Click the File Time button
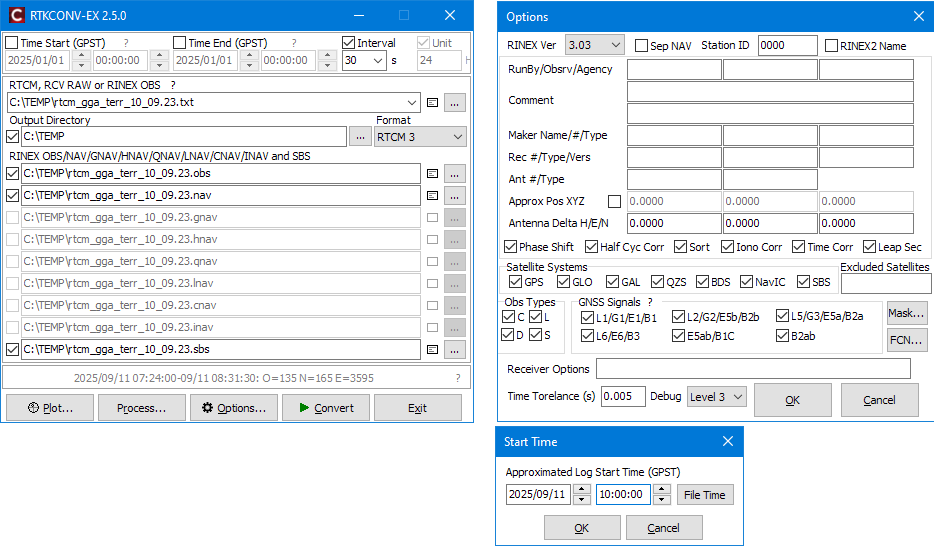This screenshot has height=547, width=934. pyautogui.click(x=705, y=495)
